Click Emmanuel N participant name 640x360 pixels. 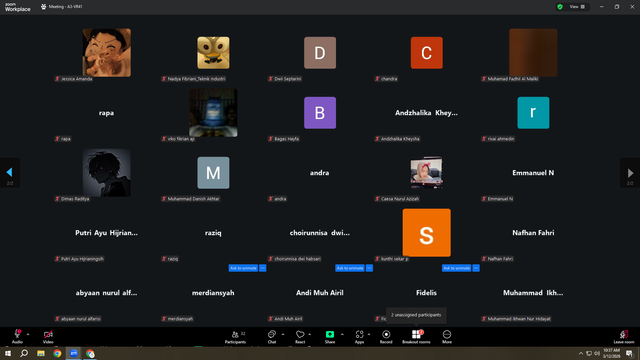pos(533,173)
